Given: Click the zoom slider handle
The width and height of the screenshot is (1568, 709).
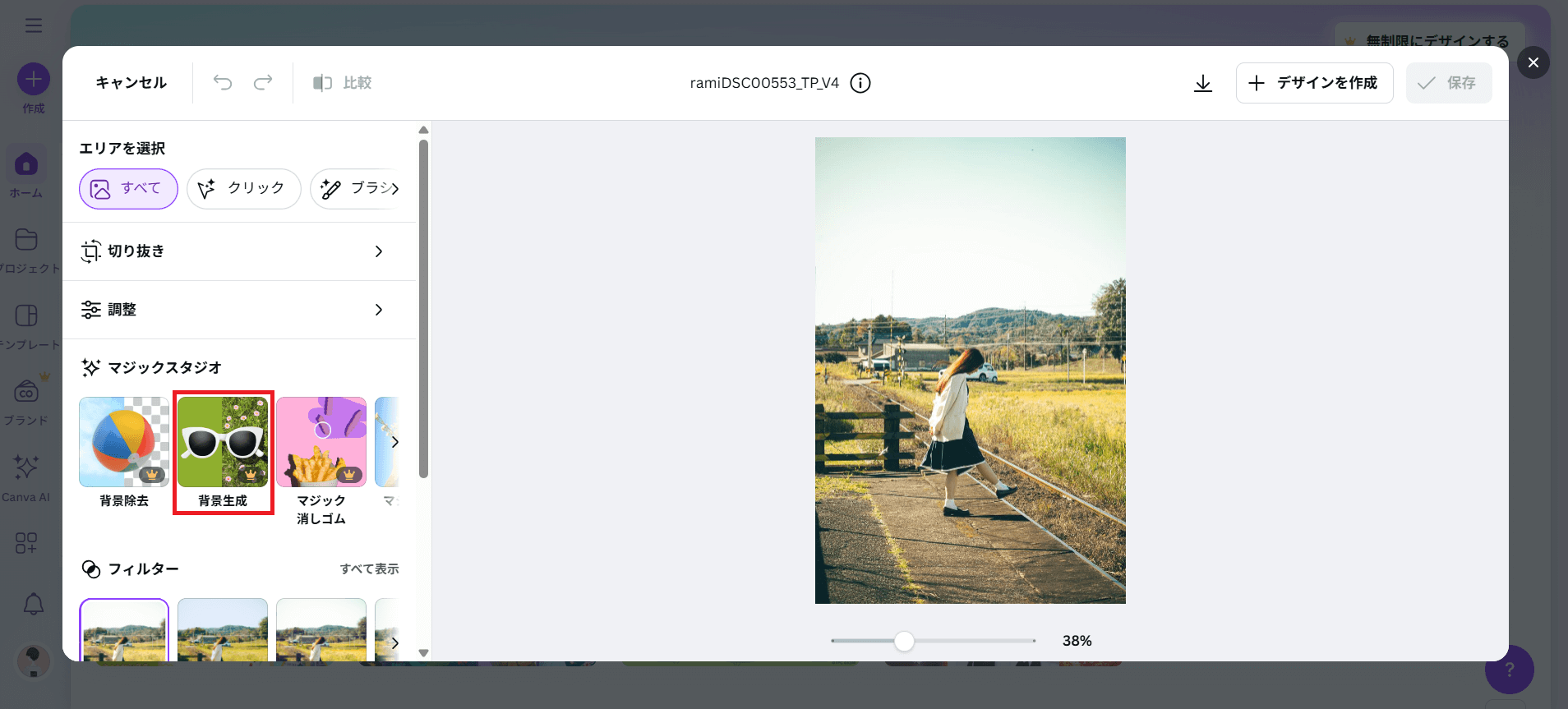Looking at the screenshot, I should 904,641.
